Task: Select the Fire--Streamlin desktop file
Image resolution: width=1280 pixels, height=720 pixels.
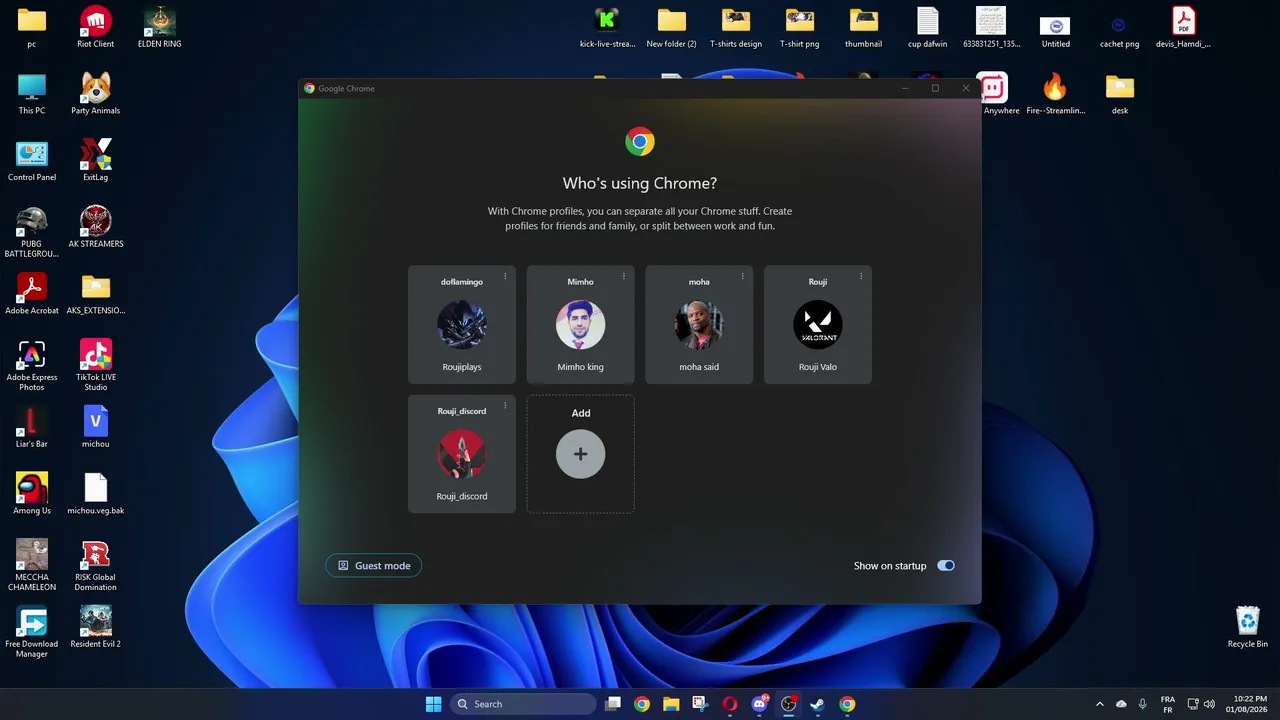Action: (x=1056, y=94)
